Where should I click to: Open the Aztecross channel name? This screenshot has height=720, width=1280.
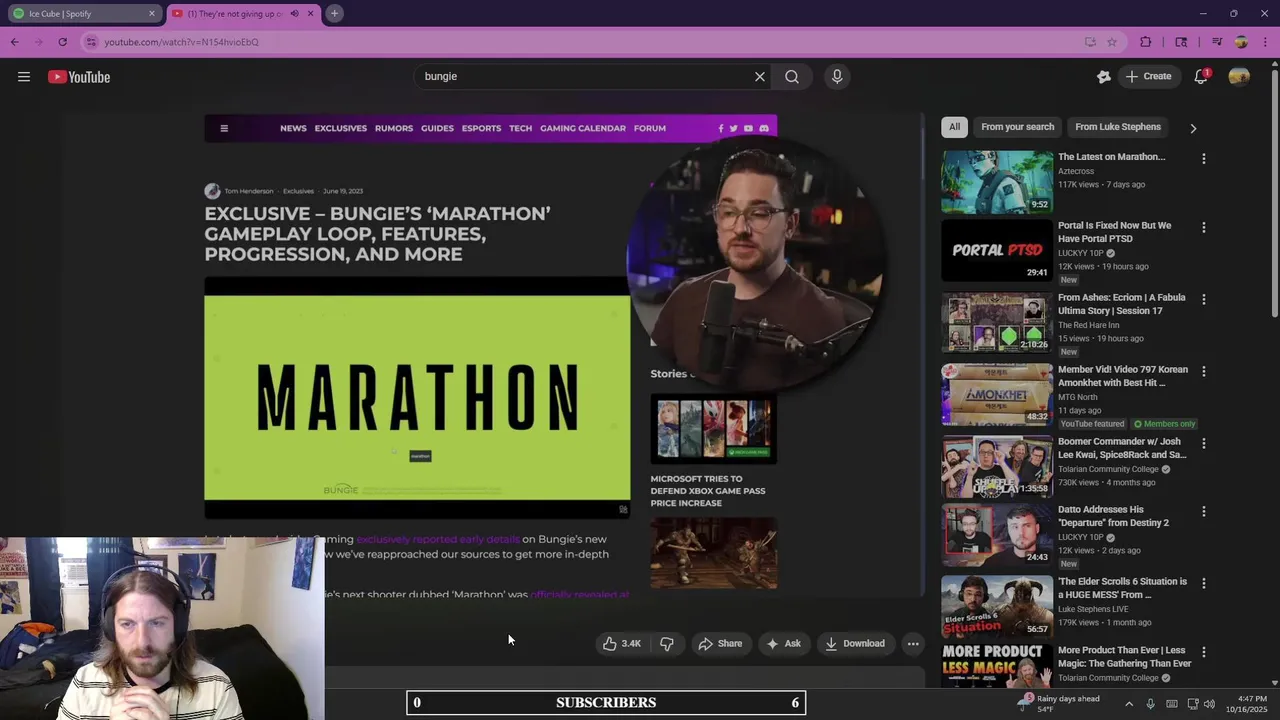1076,171
